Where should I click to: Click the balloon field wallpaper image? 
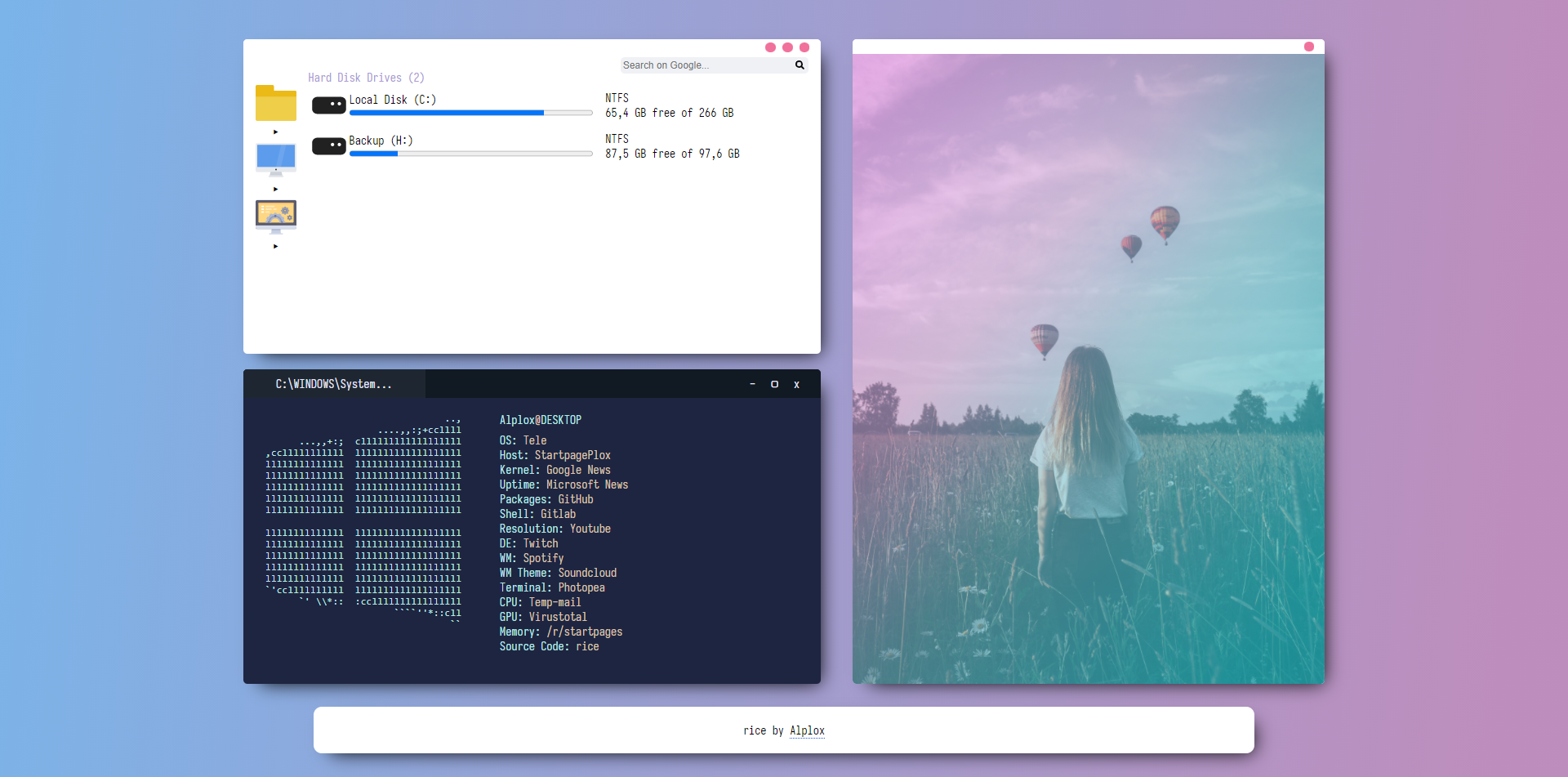coord(1088,368)
